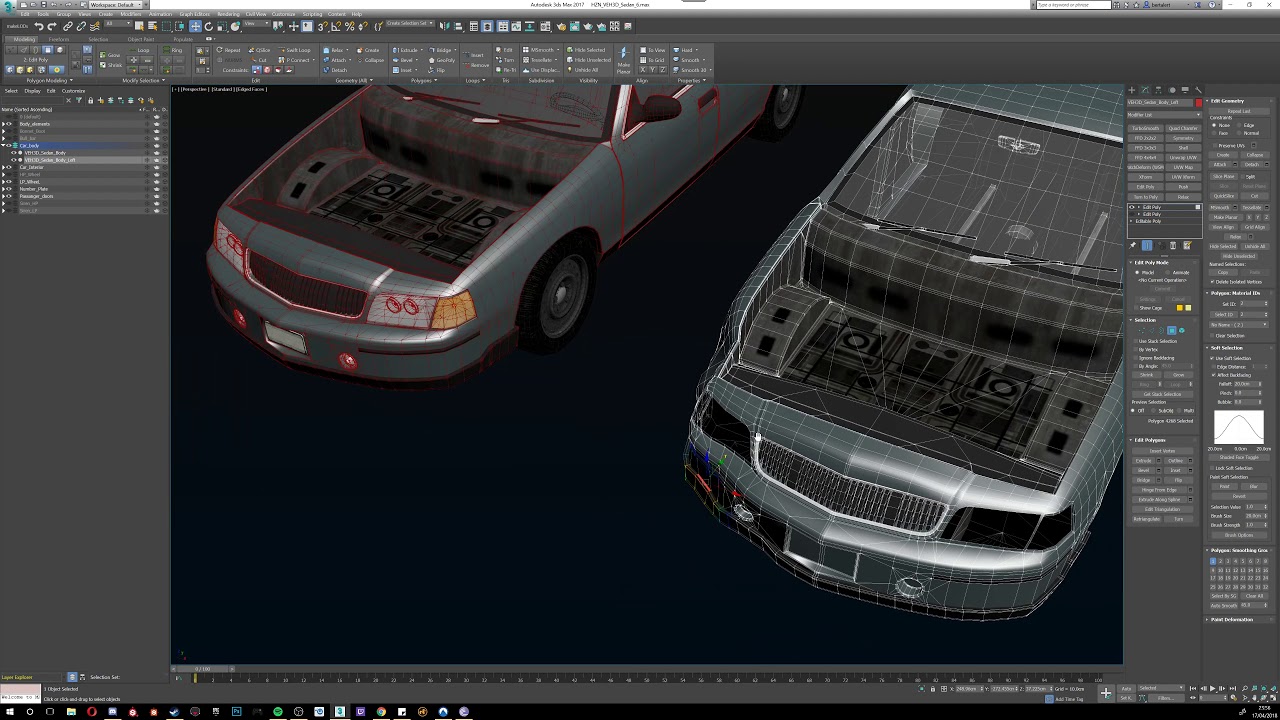This screenshot has height=720, width=1280.
Task: Open the Hierarchy command panel tab
Action: (1160, 90)
